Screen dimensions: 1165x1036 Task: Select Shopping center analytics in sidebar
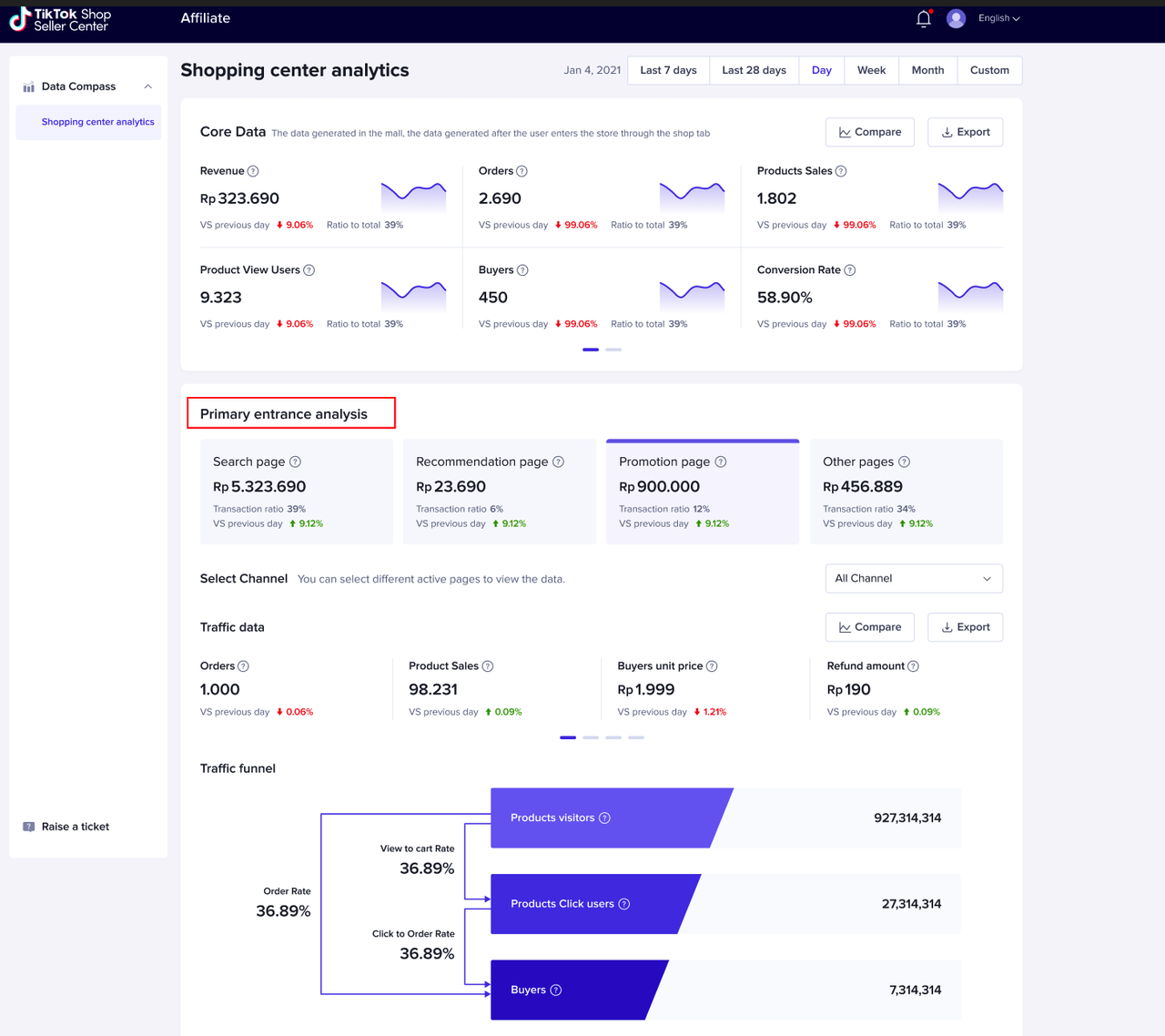point(97,122)
